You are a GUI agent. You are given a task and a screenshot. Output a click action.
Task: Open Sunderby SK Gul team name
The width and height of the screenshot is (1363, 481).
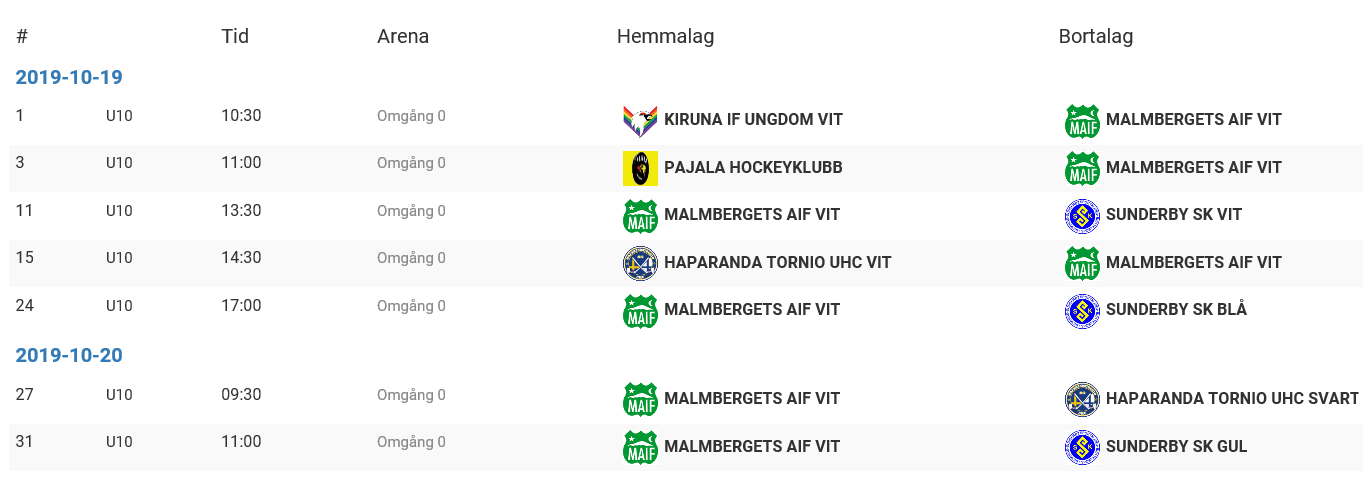pyautogui.click(x=1176, y=447)
